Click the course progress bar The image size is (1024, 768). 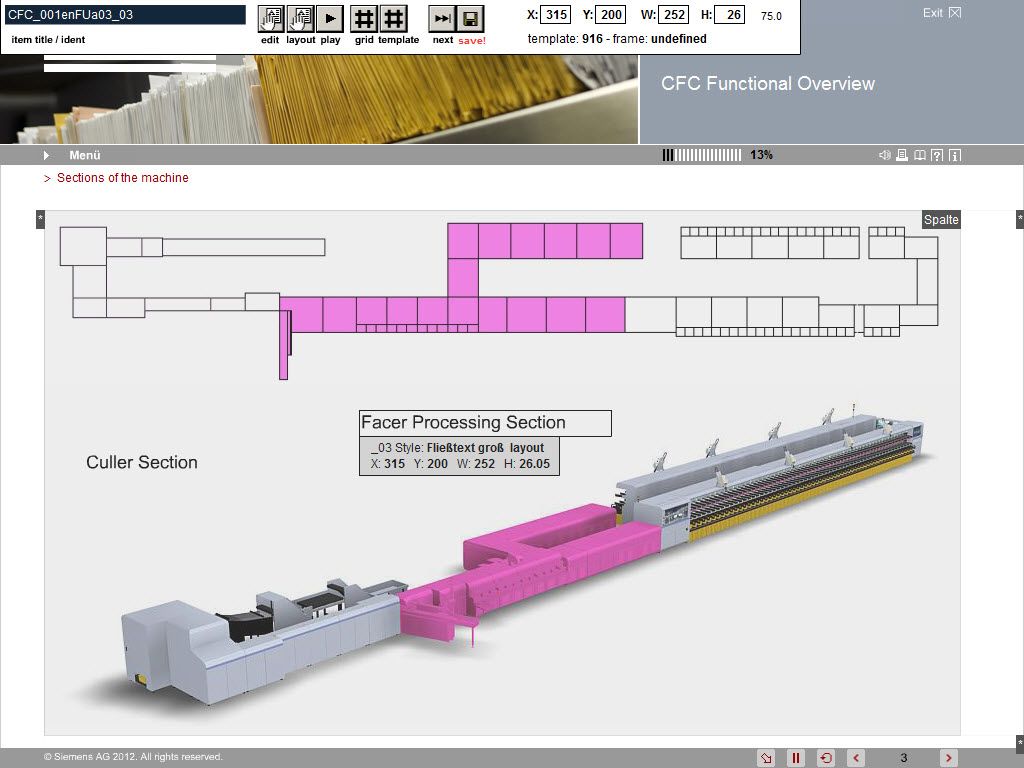pos(702,155)
